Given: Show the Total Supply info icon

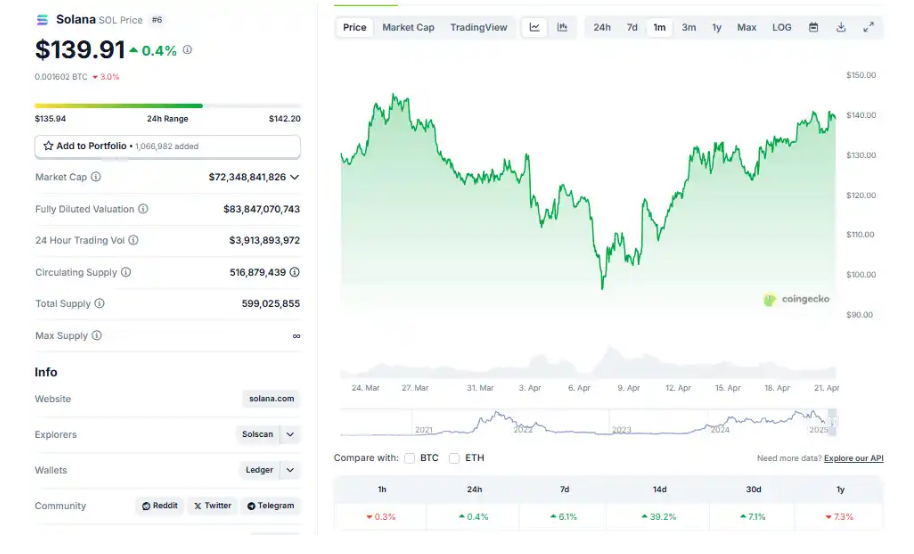Looking at the screenshot, I should point(100,304).
